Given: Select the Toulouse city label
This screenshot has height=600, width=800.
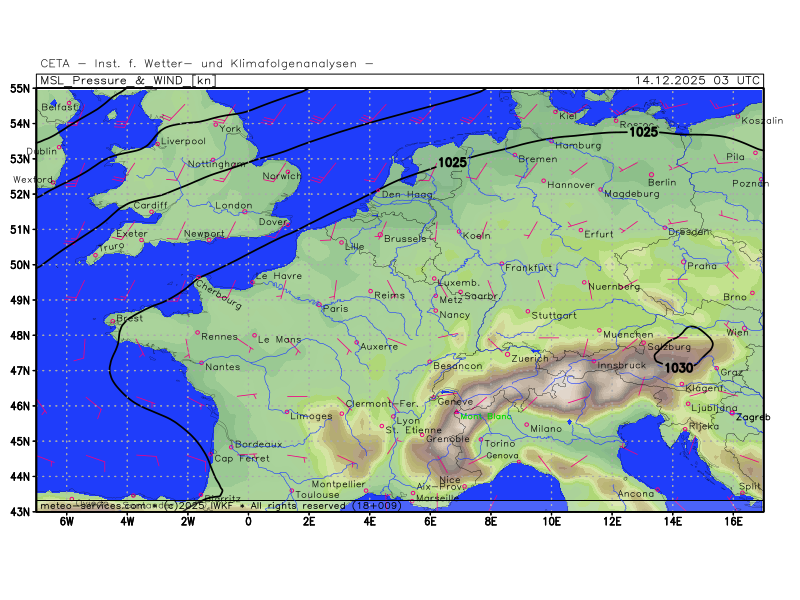Looking at the screenshot, I should (317, 494).
